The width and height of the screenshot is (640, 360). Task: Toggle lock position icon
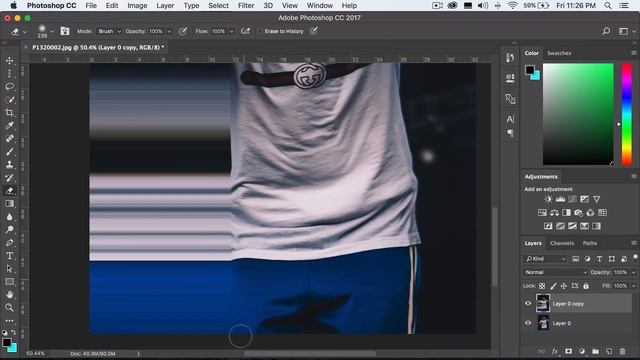pyautogui.click(x=564, y=286)
